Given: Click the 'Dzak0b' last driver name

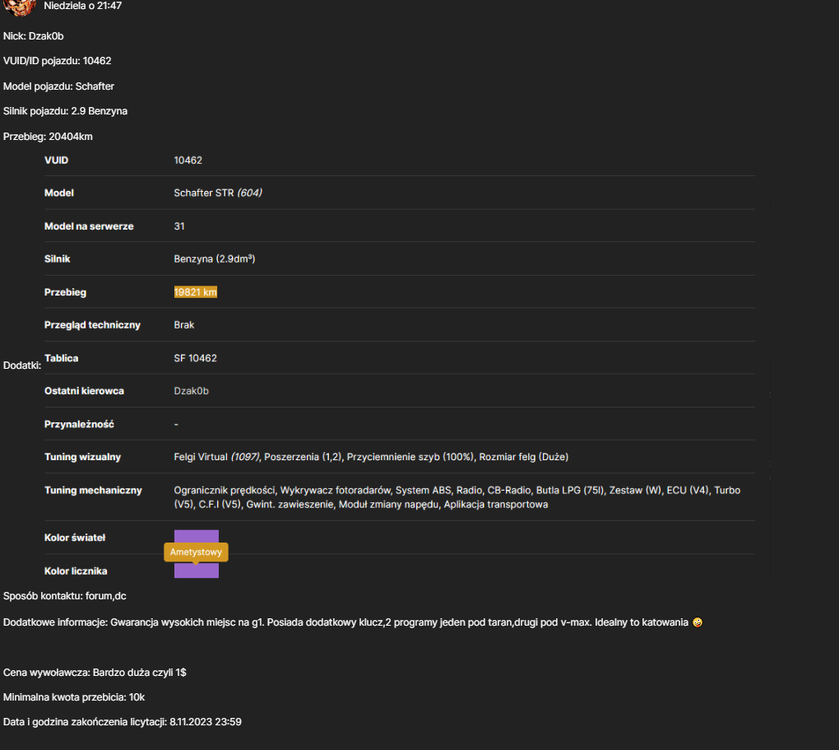Looking at the screenshot, I should (191, 391).
